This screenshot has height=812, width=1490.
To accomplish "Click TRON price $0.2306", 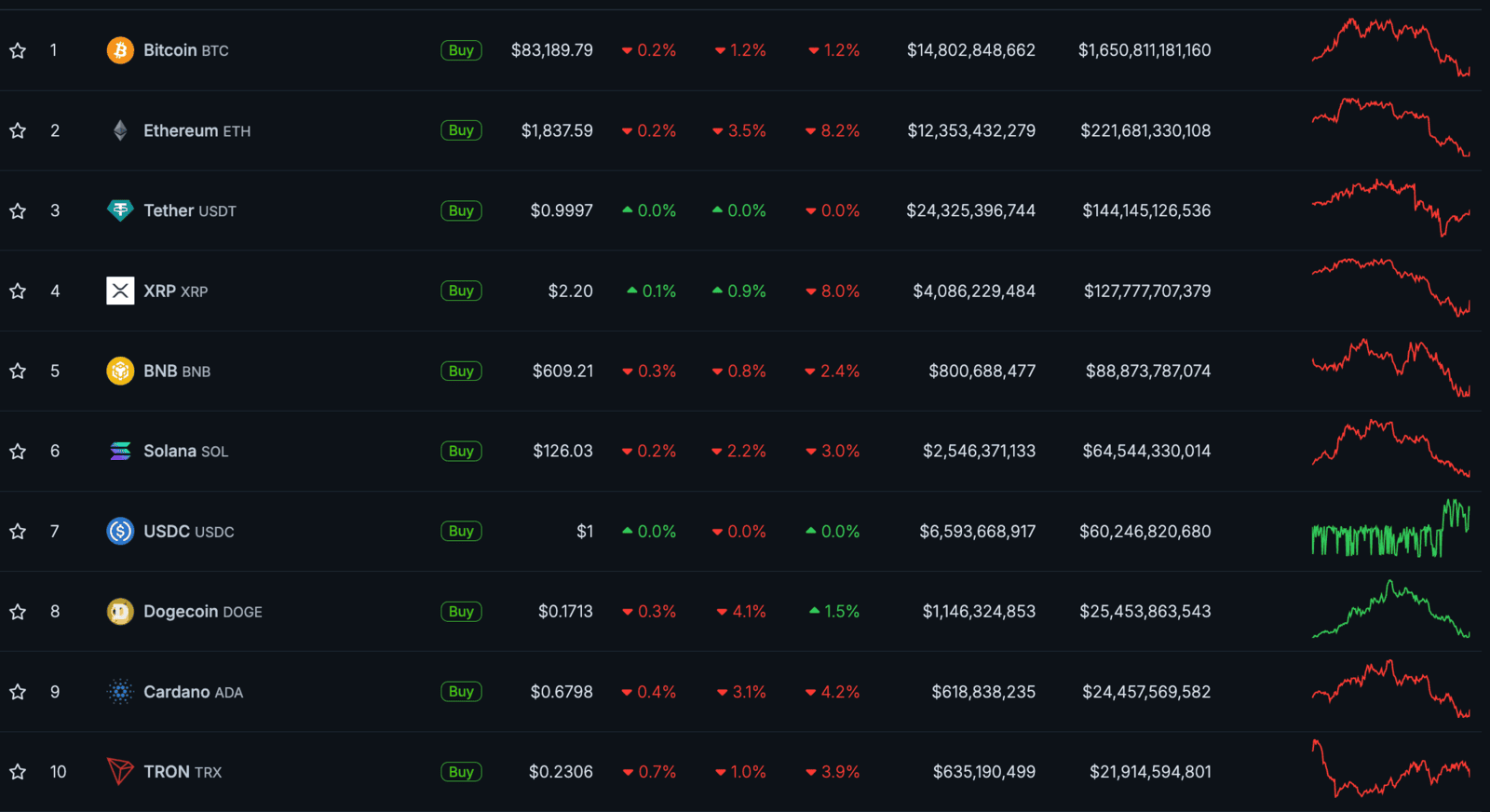I will tap(561, 771).
